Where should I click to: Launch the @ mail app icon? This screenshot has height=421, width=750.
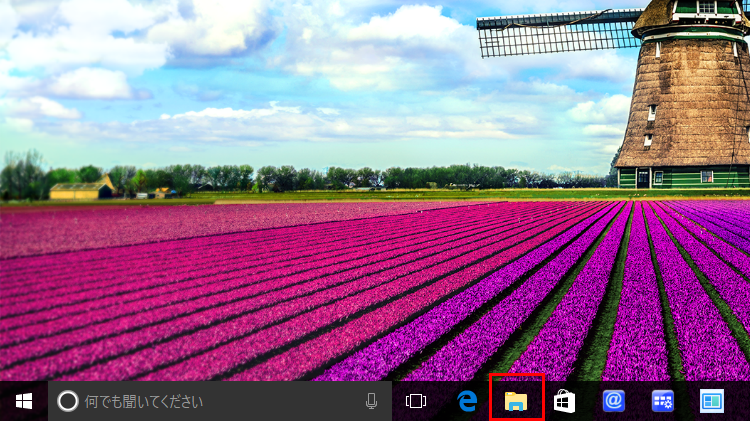pos(614,401)
